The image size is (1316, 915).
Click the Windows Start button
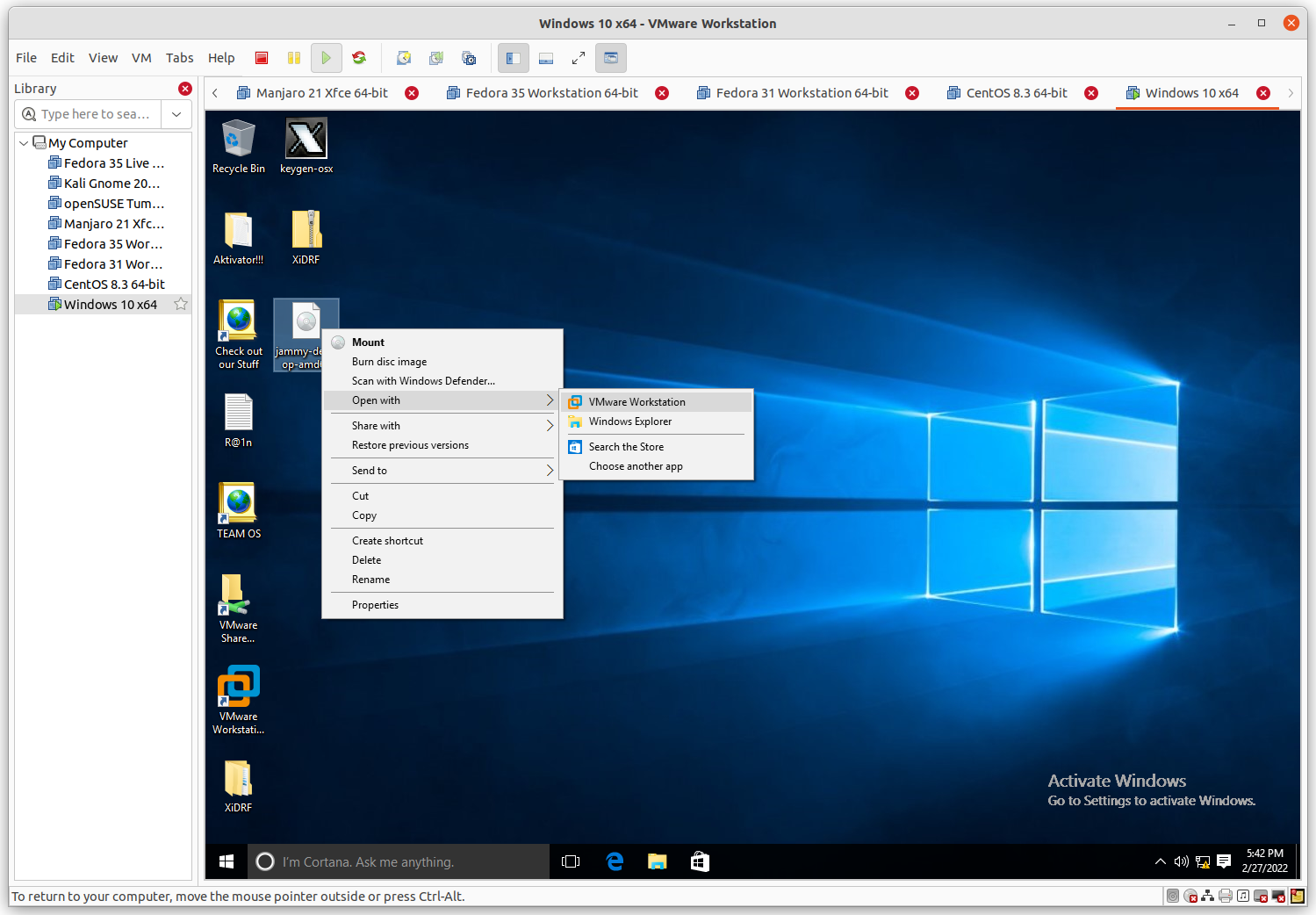click(227, 862)
